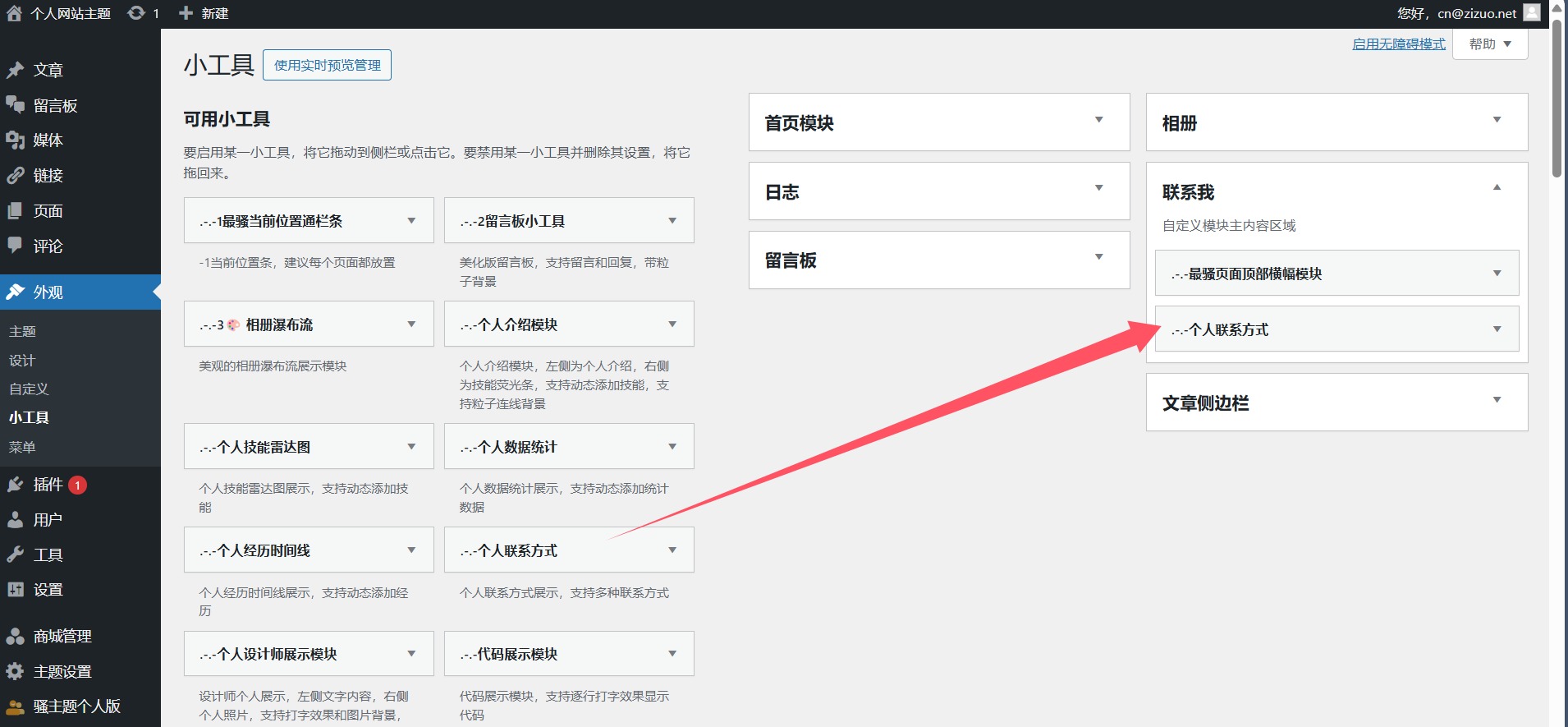Open 帮助 help dropdown tab

point(1489,44)
